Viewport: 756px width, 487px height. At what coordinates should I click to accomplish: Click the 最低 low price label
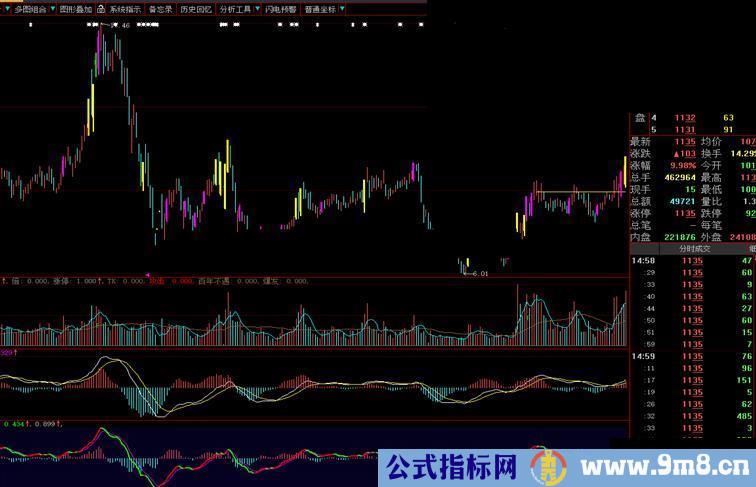711,189
